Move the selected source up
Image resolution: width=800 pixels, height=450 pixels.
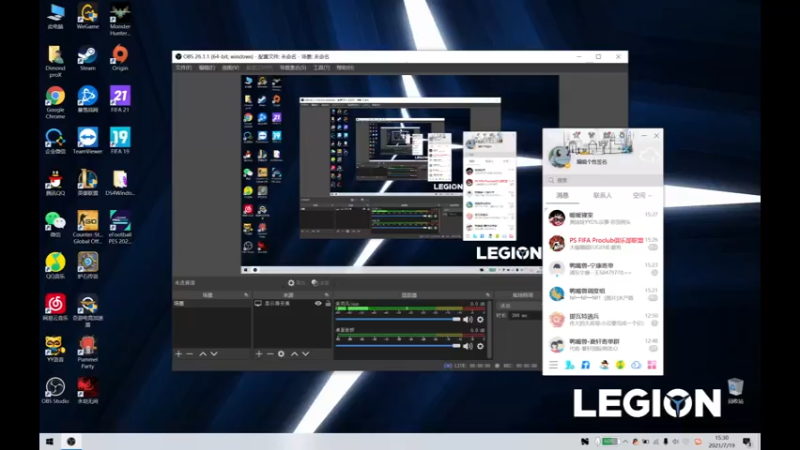(x=294, y=354)
